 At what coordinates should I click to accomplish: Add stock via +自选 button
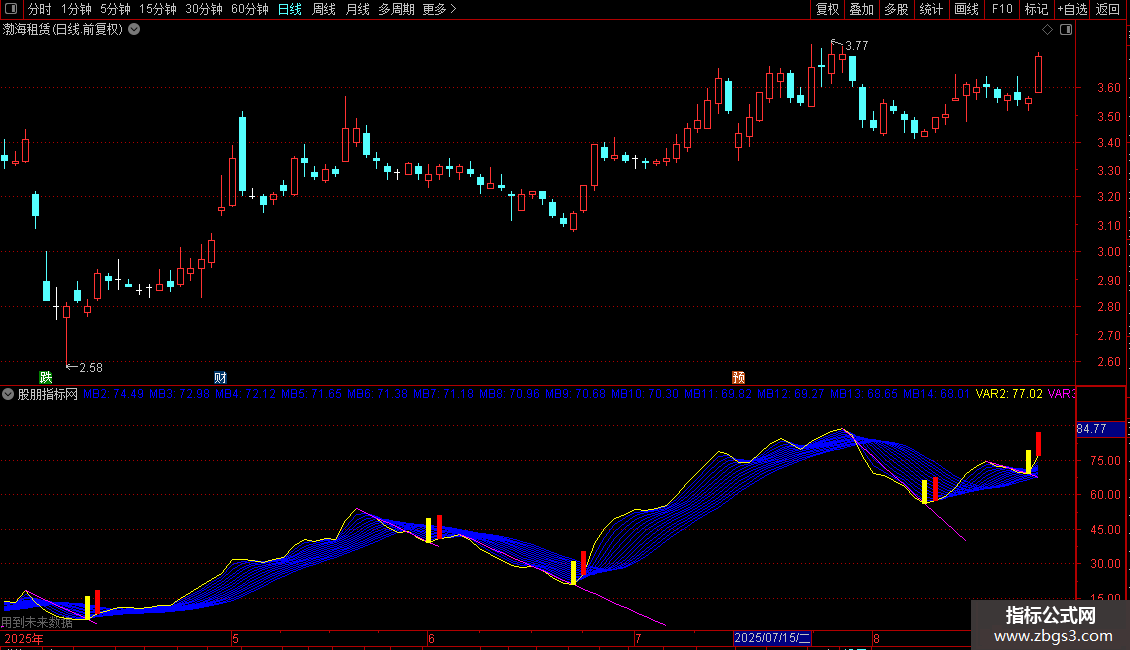1072,9
